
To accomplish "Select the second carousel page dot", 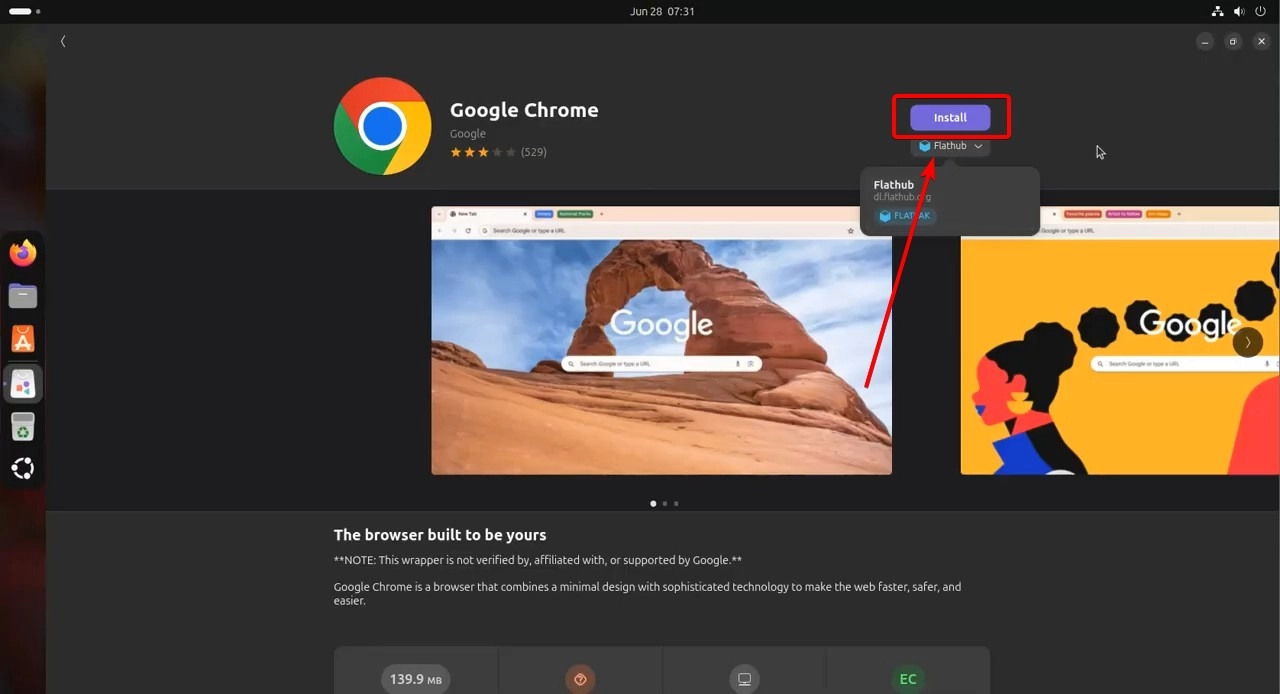I will click(x=665, y=504).
